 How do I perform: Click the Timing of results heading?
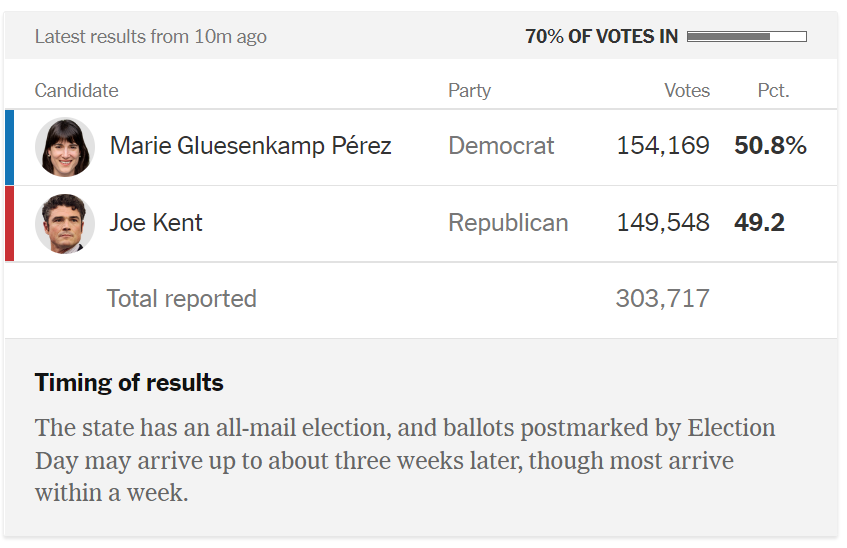click(129, 383)
